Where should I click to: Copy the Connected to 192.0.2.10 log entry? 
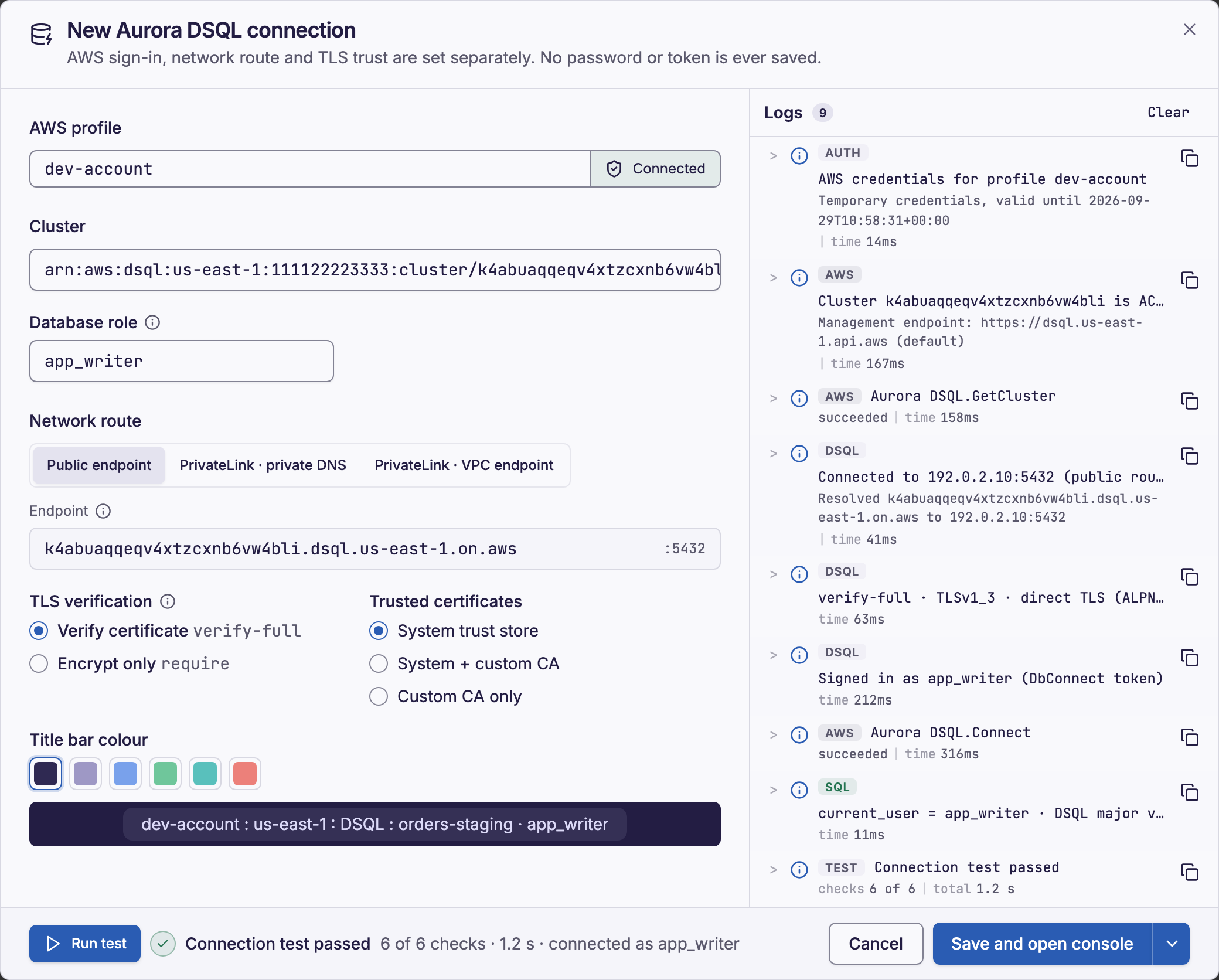pyautogui.click(x=1189, y=456)
